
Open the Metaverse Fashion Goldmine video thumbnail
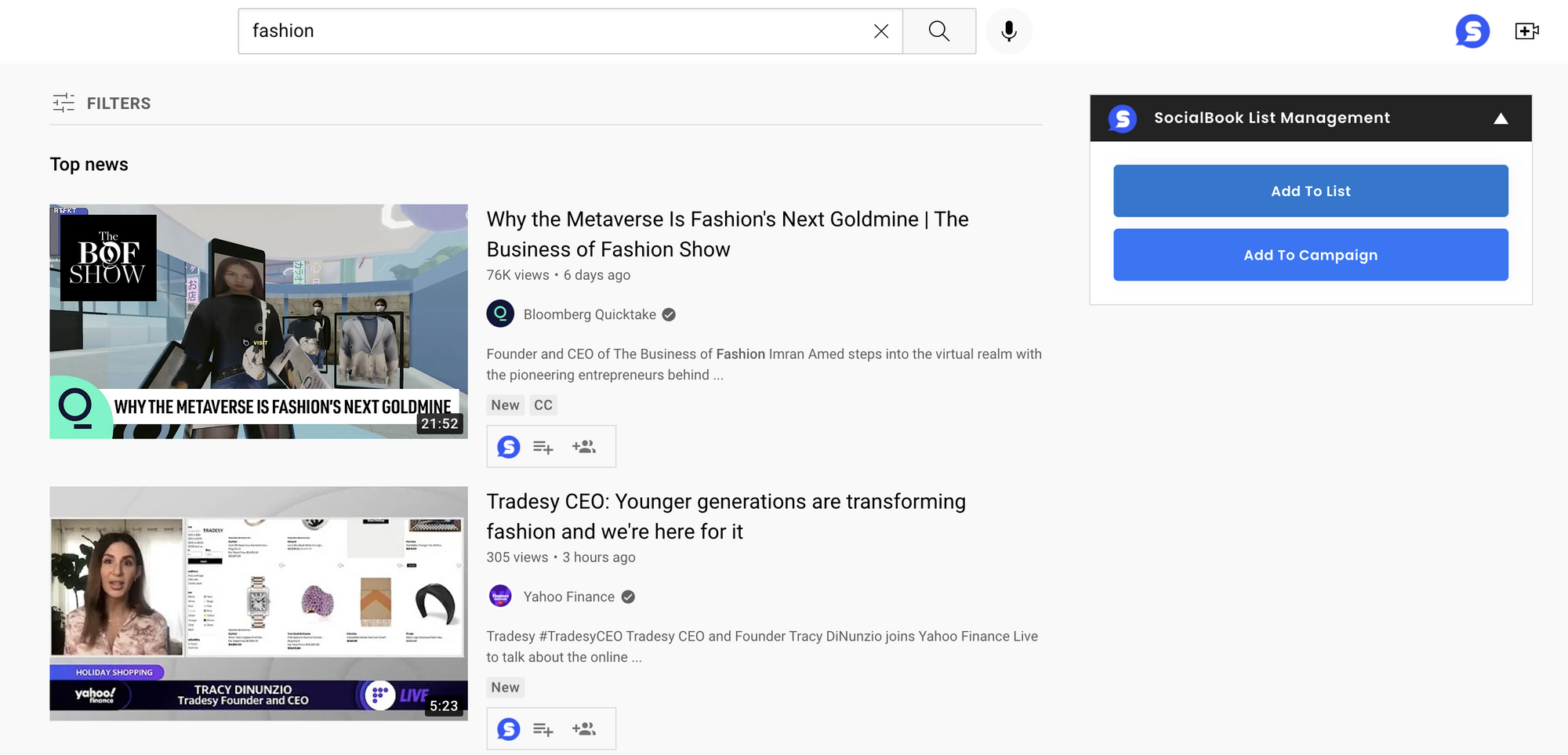[259, 321]
